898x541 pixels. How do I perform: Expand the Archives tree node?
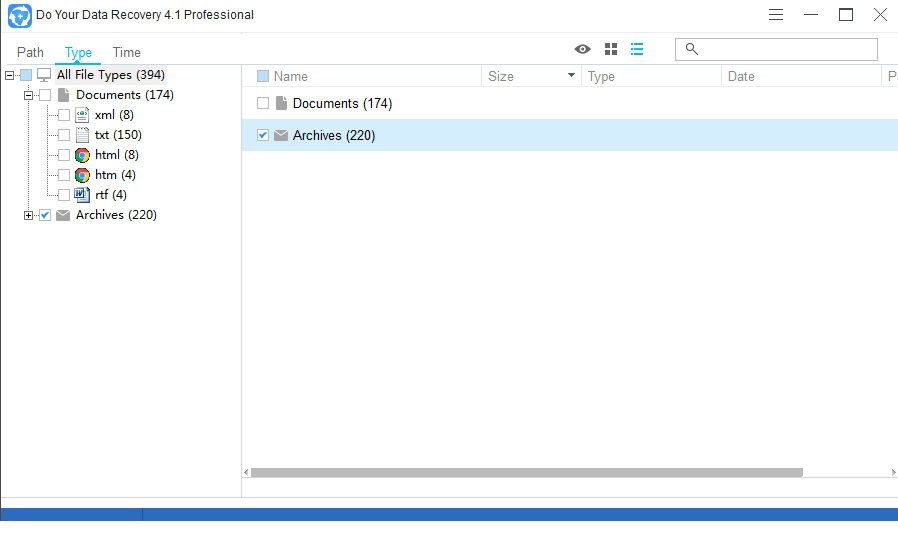tap(28, 216)
